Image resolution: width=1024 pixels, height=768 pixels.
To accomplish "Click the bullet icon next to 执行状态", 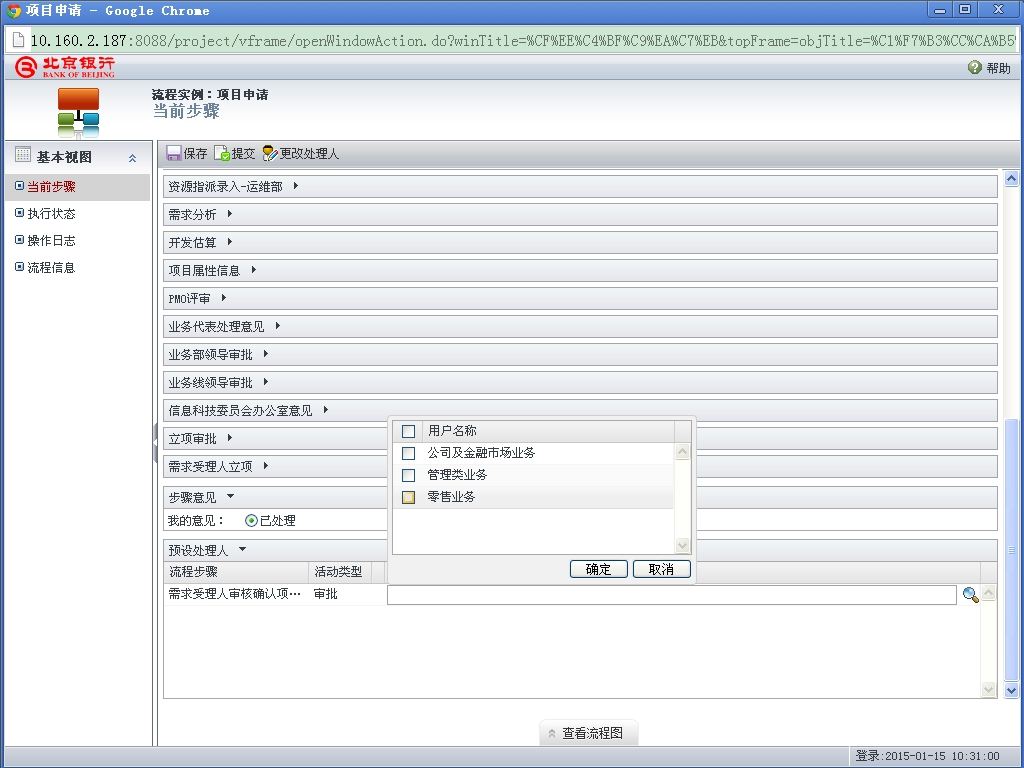I will pyautogui.click(x=20, y=213).
